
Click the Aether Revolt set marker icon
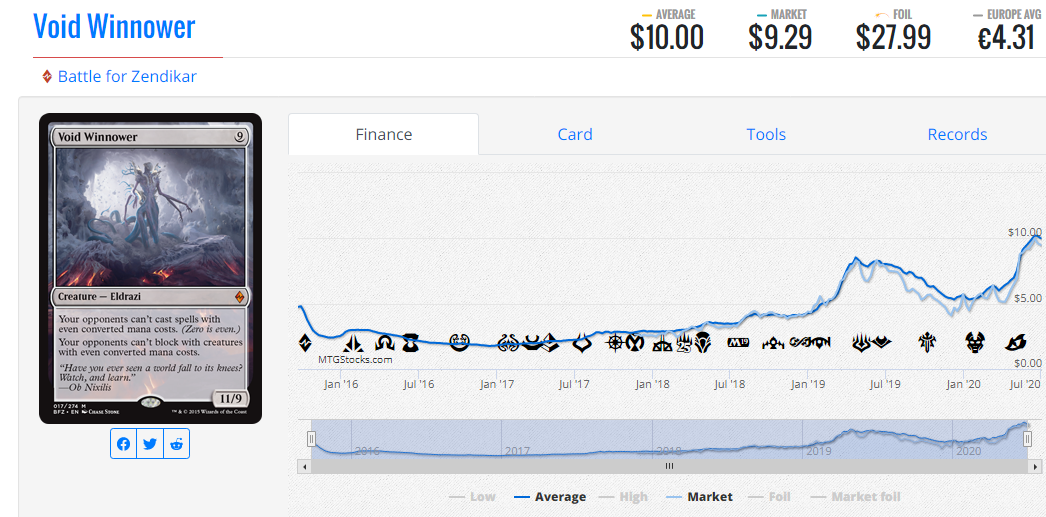coord(508,343)
